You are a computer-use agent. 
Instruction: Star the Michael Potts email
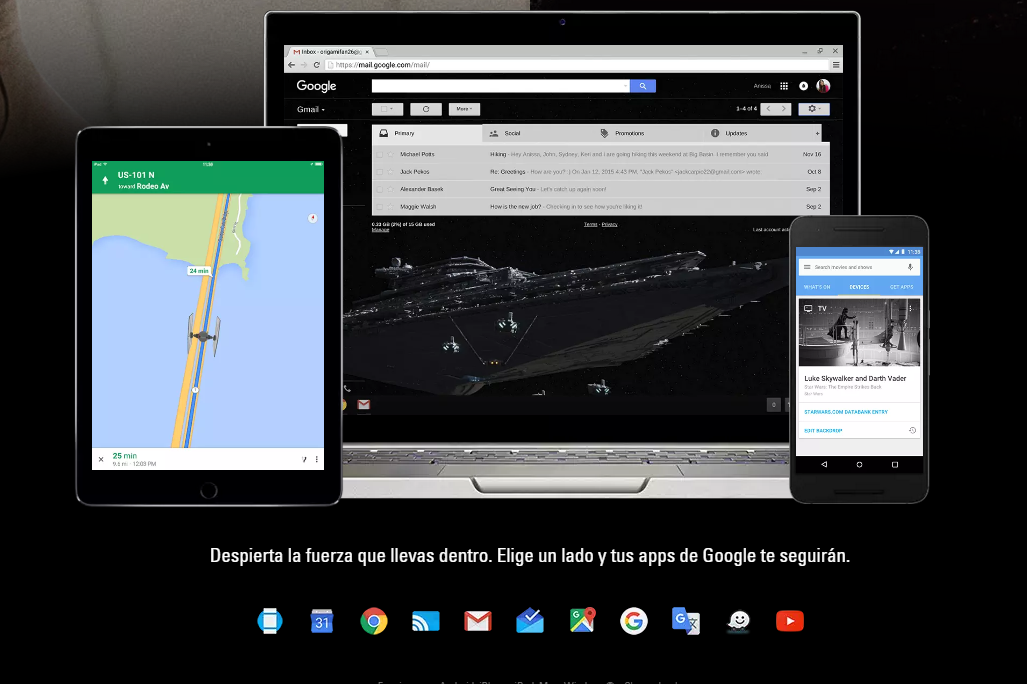(391, 155)
